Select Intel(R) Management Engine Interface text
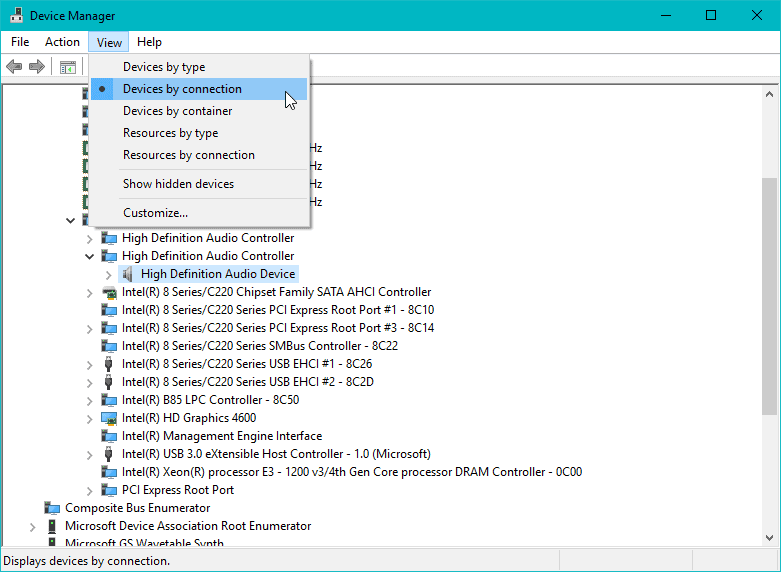 click(x=222, y=436)
